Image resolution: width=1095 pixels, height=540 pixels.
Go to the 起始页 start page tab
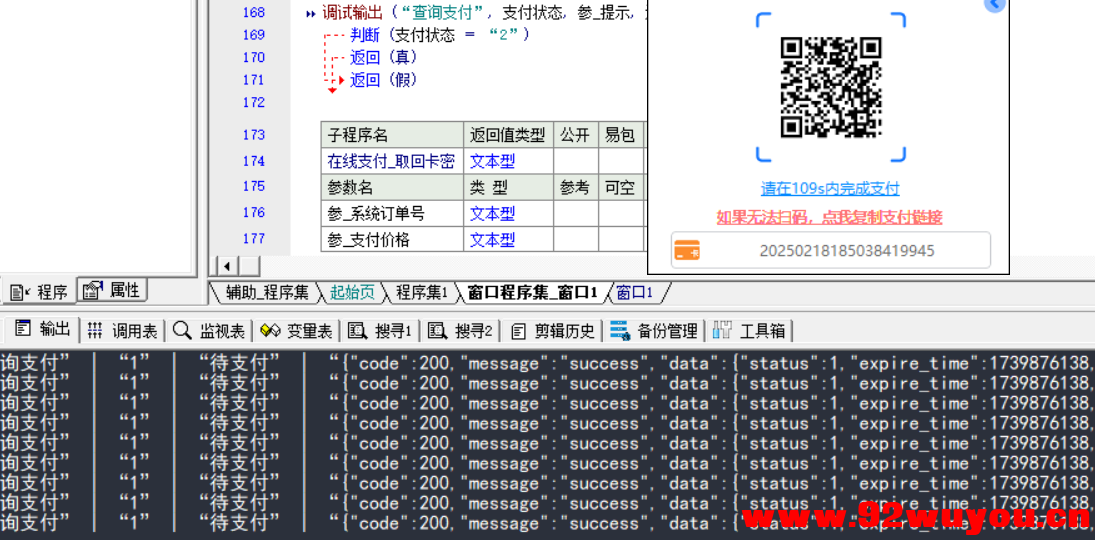point(352,292)
